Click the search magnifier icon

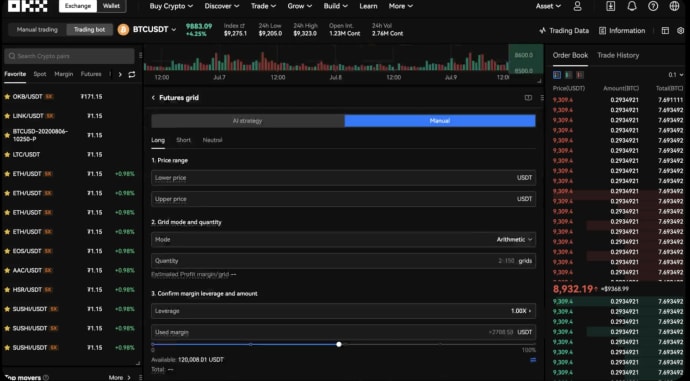(11, 56)
